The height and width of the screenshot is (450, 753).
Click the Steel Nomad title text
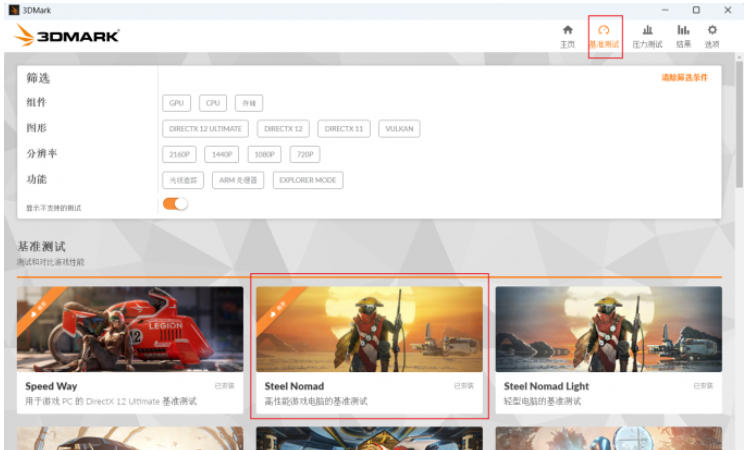(x=294, y=386)
